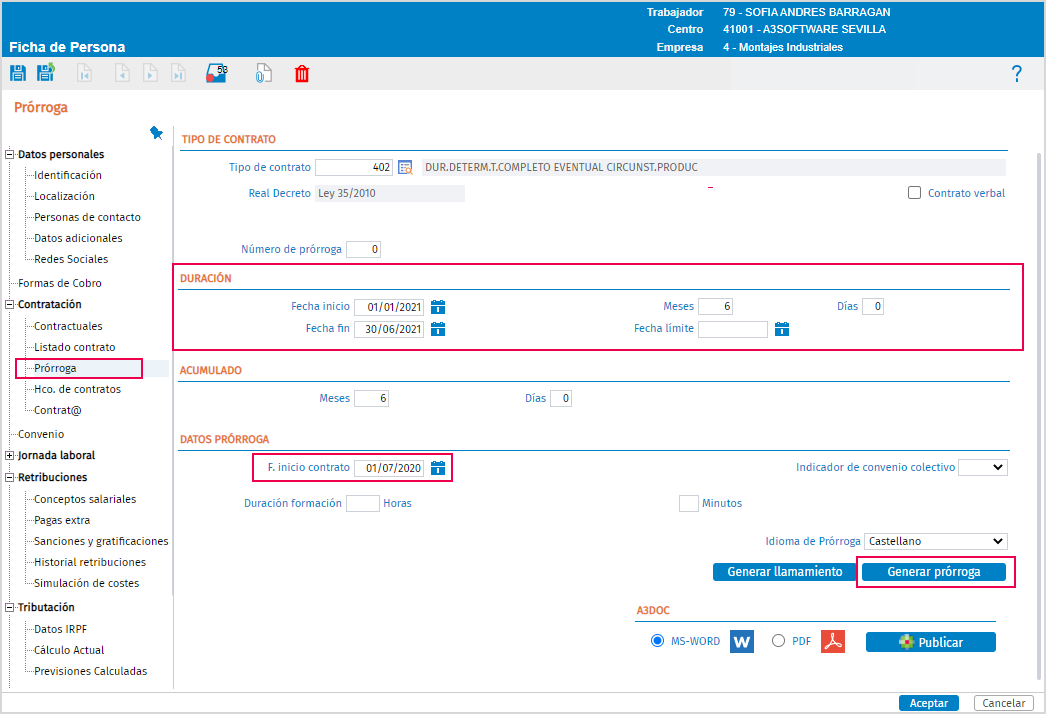Go to the first record page icon
This screenshot has width=1046, height=714.
pyautogui.click(x=84, y=73)
